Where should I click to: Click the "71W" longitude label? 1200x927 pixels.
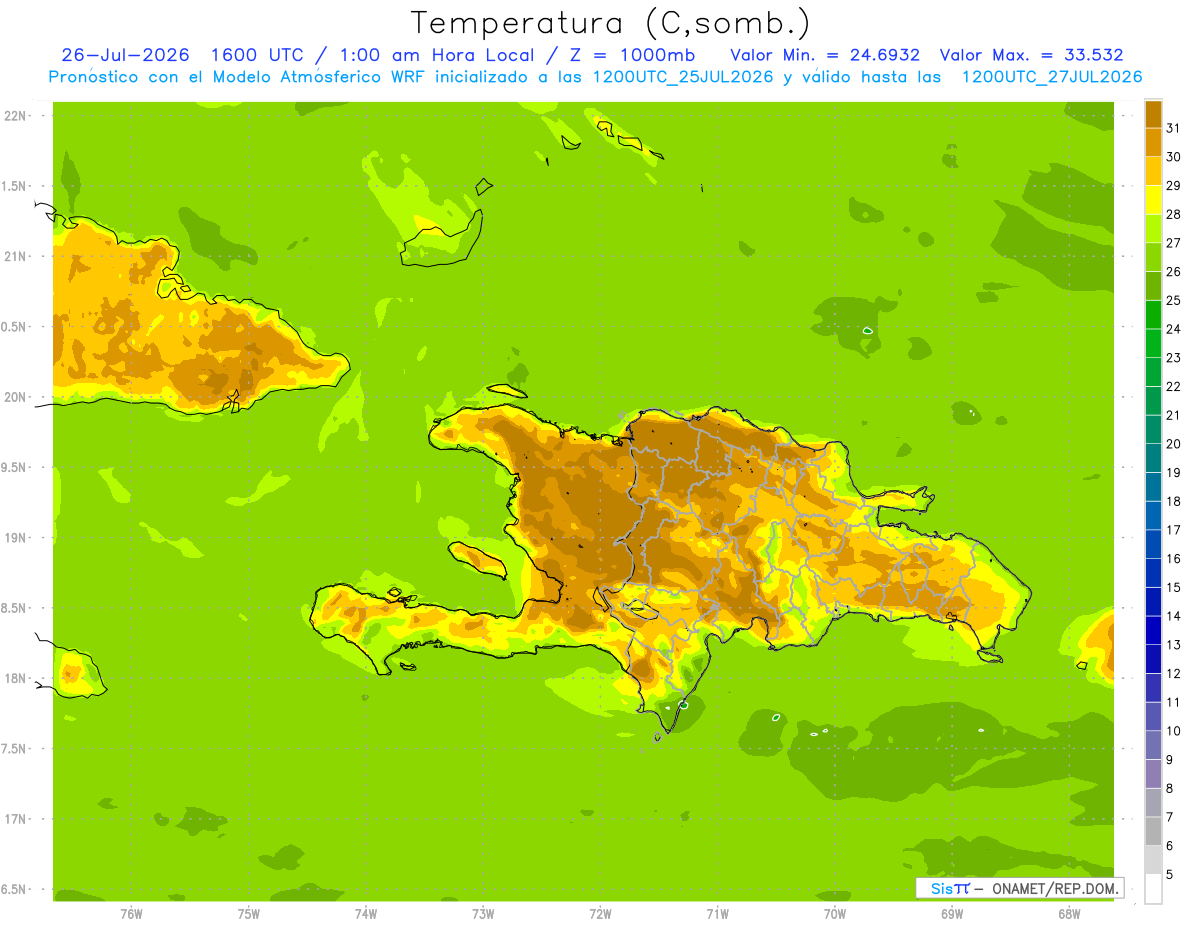717,914
